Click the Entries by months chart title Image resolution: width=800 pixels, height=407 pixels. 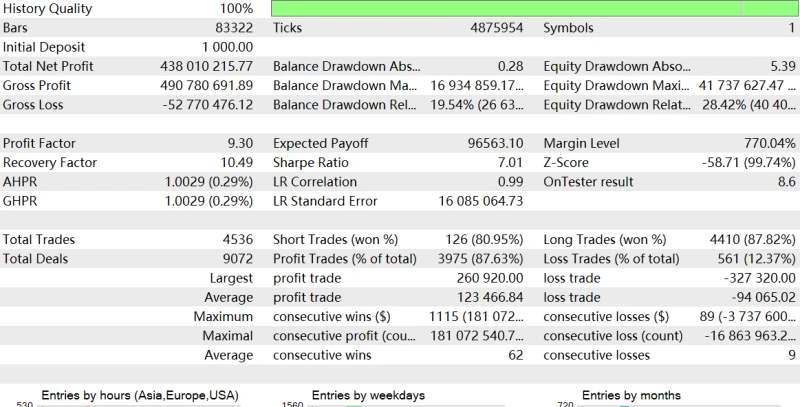629,396
